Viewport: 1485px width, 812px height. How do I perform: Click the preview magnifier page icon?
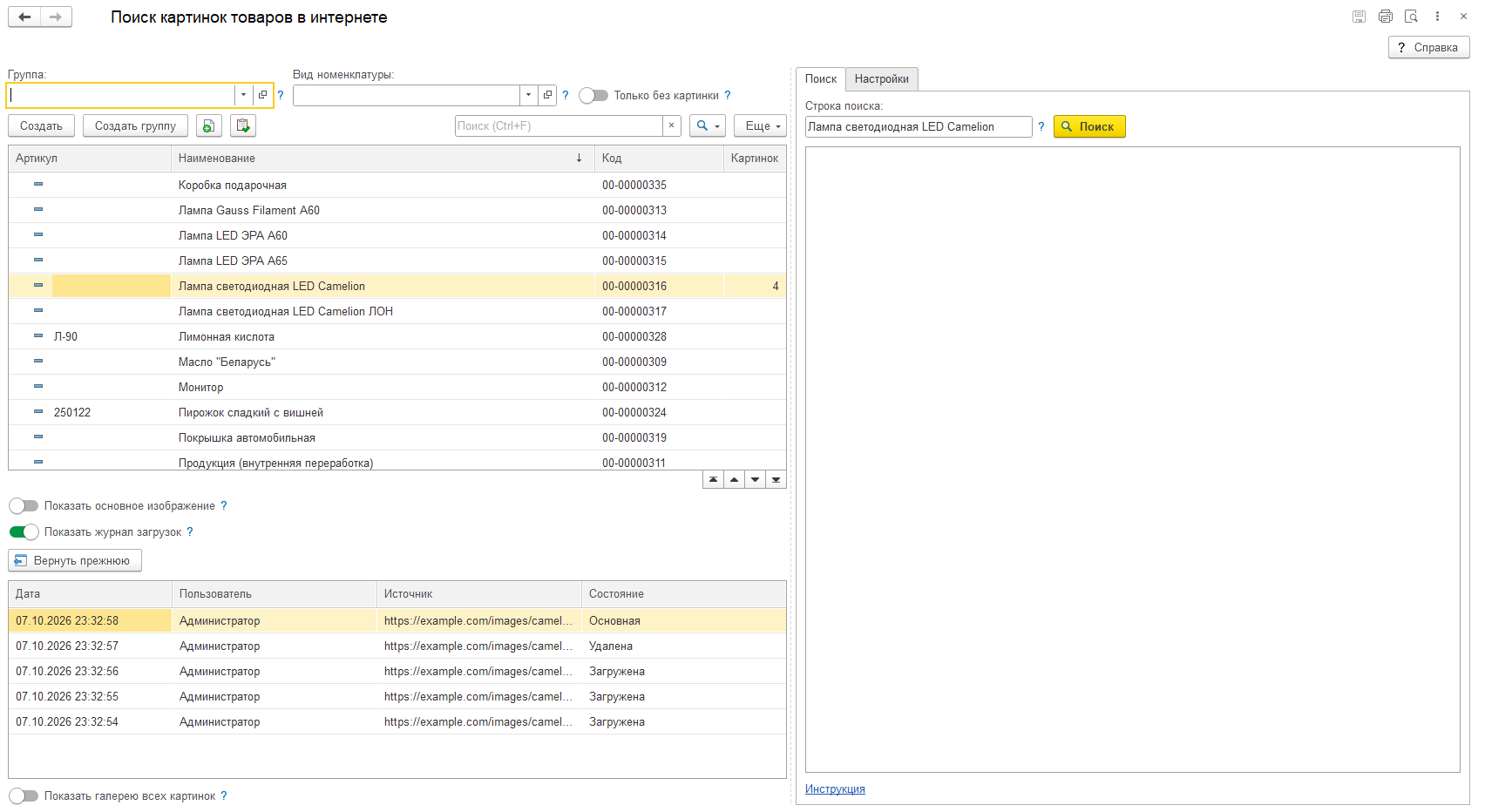[1411, 17]
